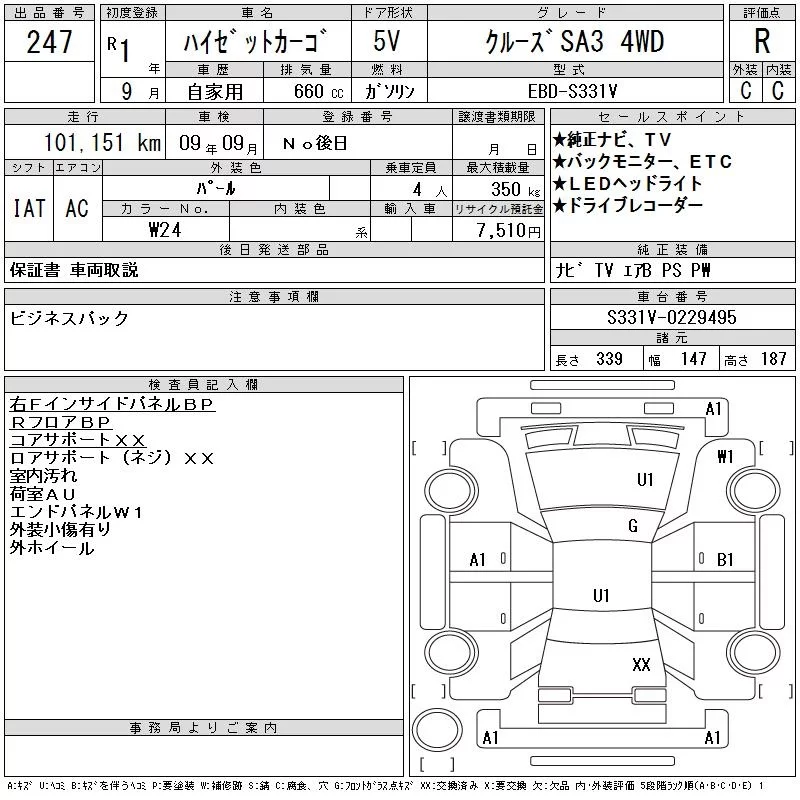
Task: Select notice text "ビジネスパック"
Action: (69, 318)
